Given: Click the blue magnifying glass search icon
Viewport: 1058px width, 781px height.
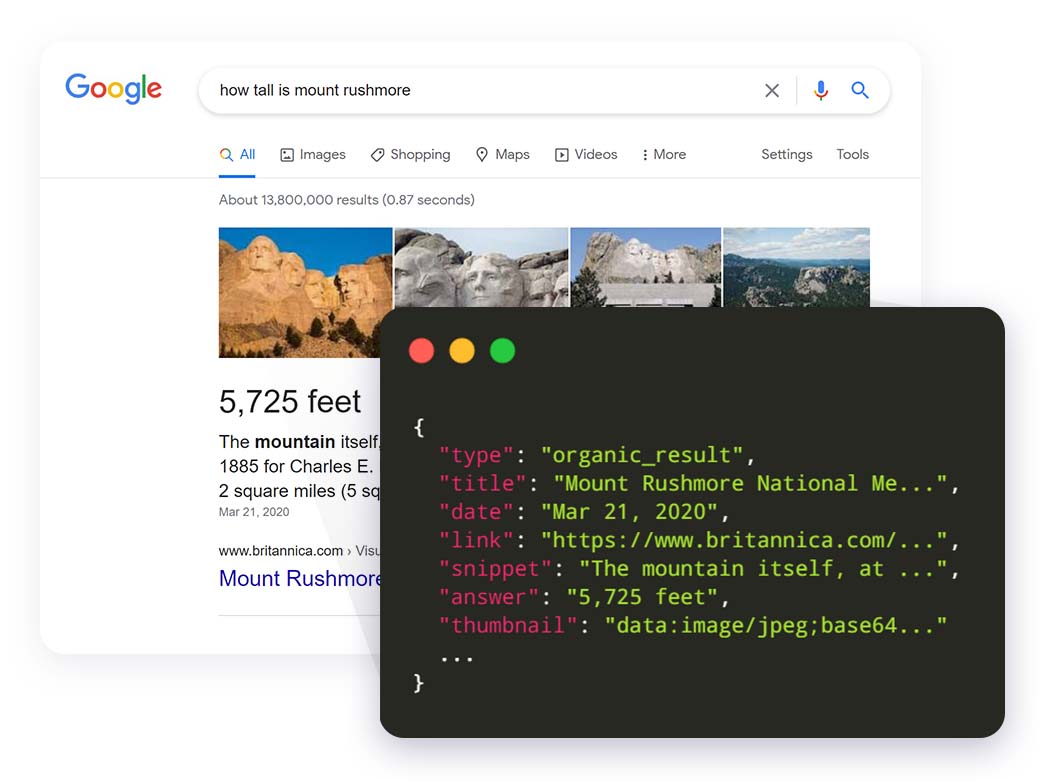Looking at the screenshot, I should [860, 90].
